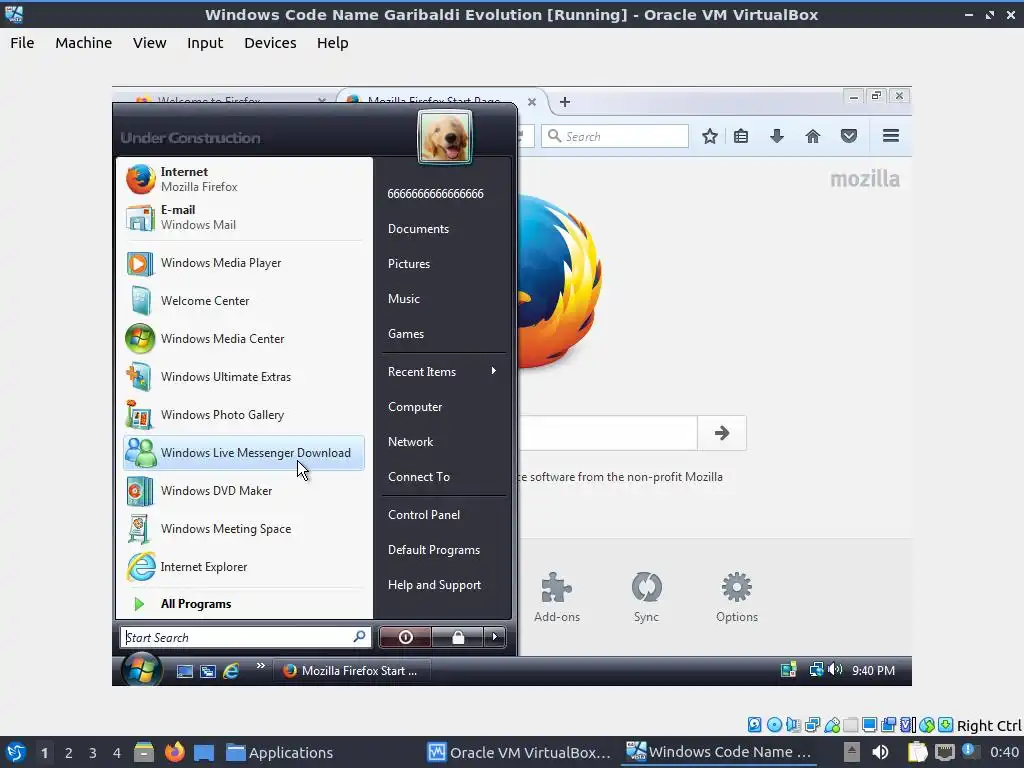Open Firefox downloads arrow icon
1024x768 pixels.
pos(776,136)
